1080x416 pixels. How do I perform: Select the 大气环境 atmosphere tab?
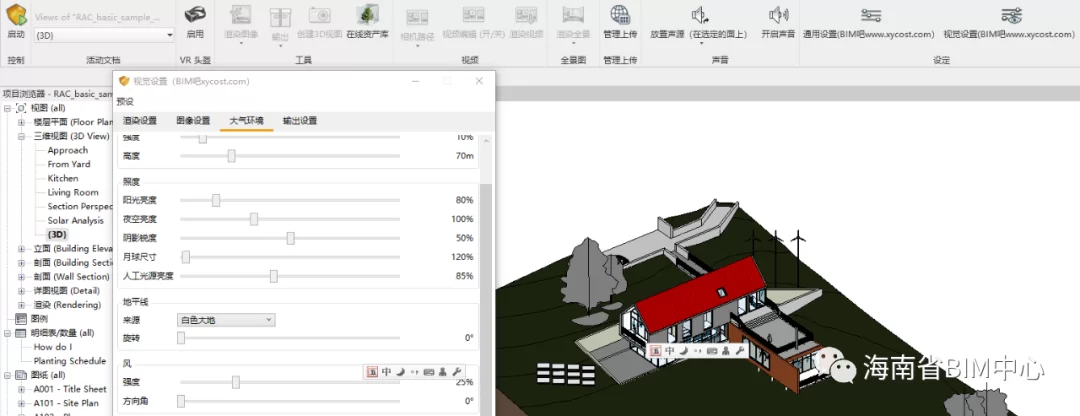pyautogui.click(x=247, y=121)
